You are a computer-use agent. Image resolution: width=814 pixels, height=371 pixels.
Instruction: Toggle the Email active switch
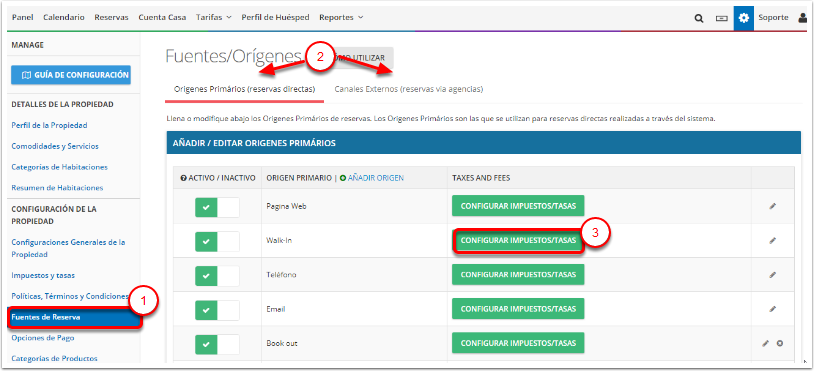tap(217, 310)
